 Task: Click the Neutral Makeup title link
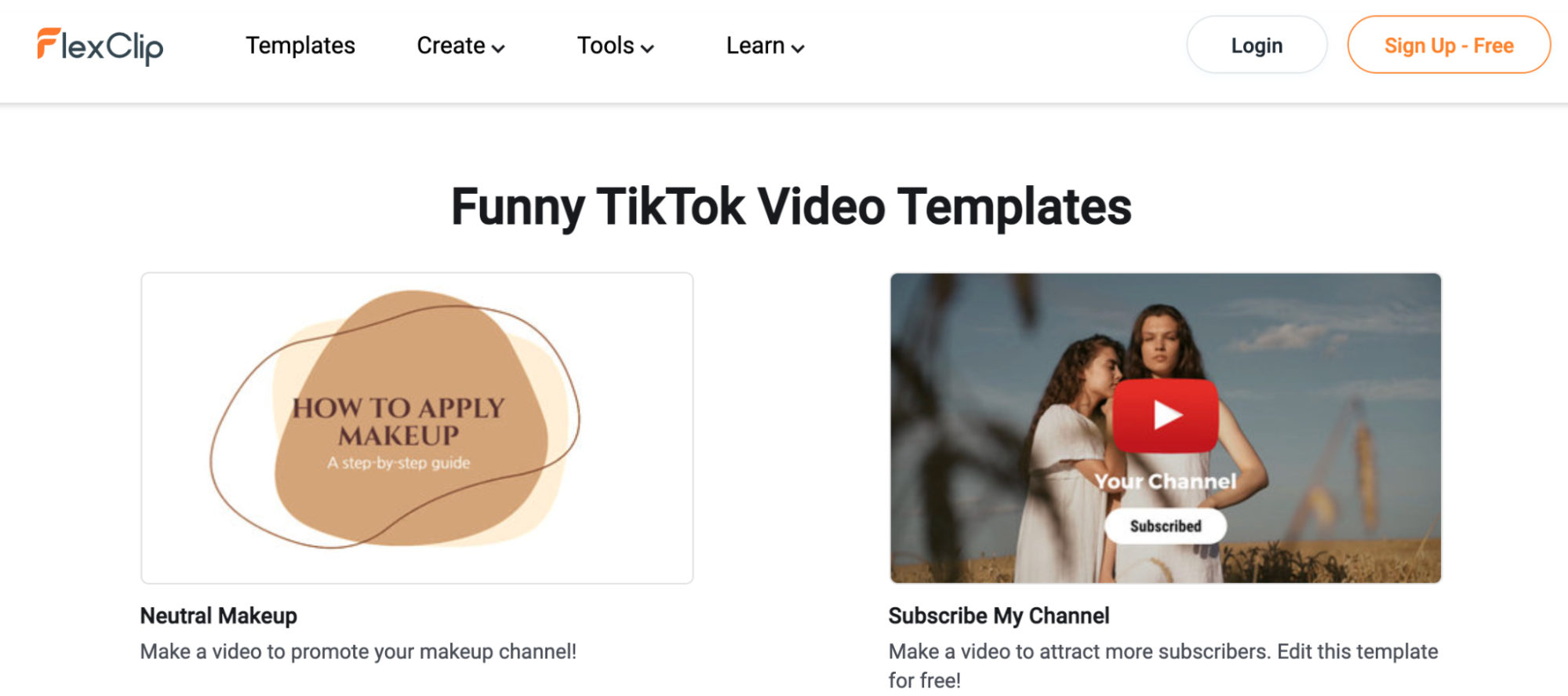pos(219,616)
